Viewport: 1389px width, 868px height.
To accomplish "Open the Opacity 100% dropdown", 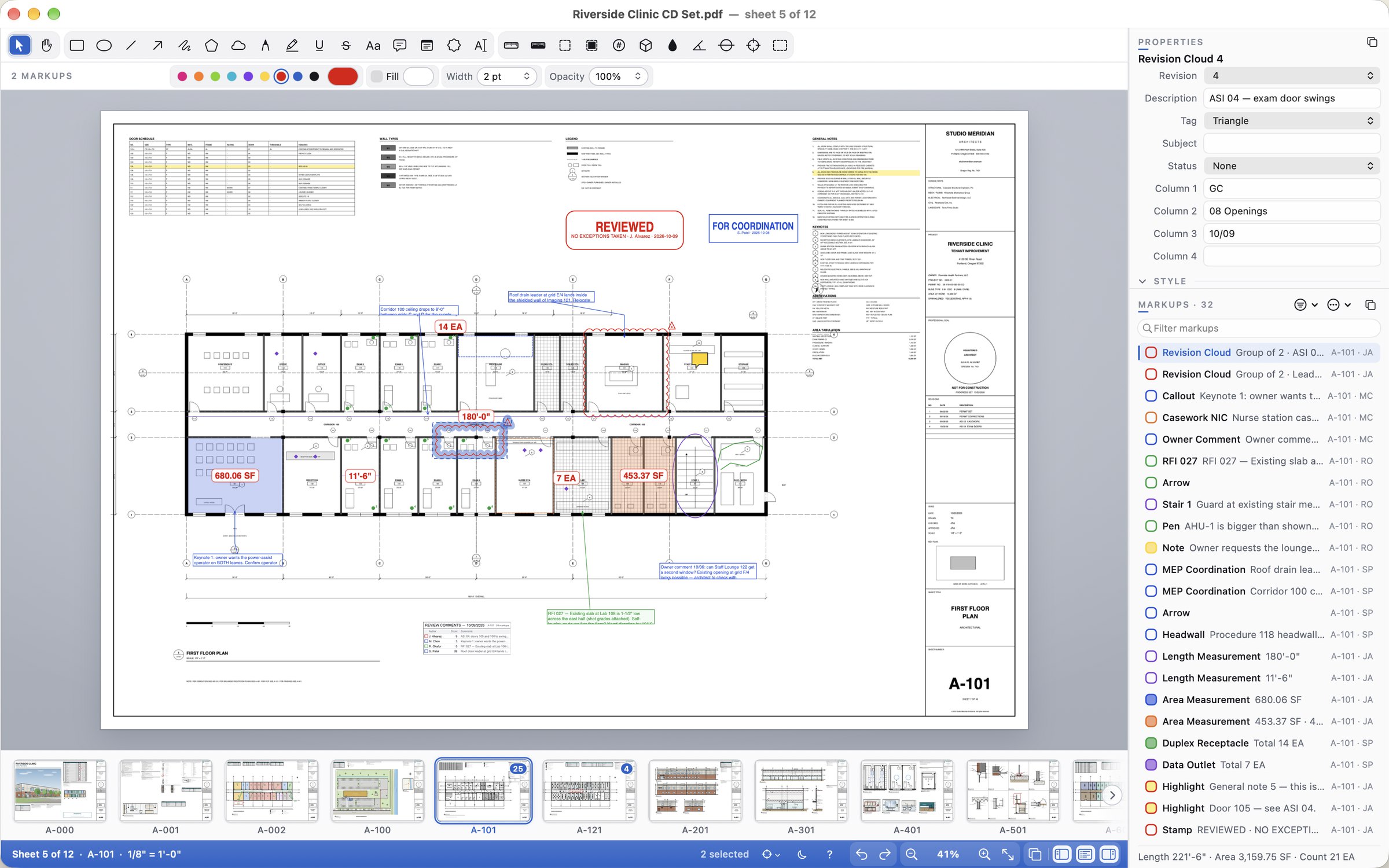I will click(x=619, y=76).
